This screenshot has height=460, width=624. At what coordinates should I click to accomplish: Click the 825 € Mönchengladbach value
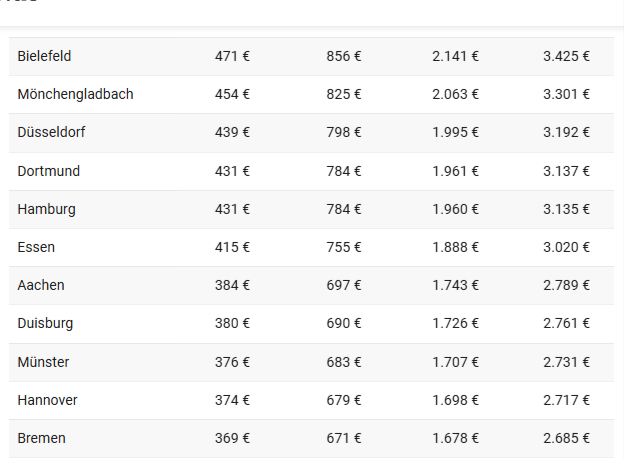344,94
